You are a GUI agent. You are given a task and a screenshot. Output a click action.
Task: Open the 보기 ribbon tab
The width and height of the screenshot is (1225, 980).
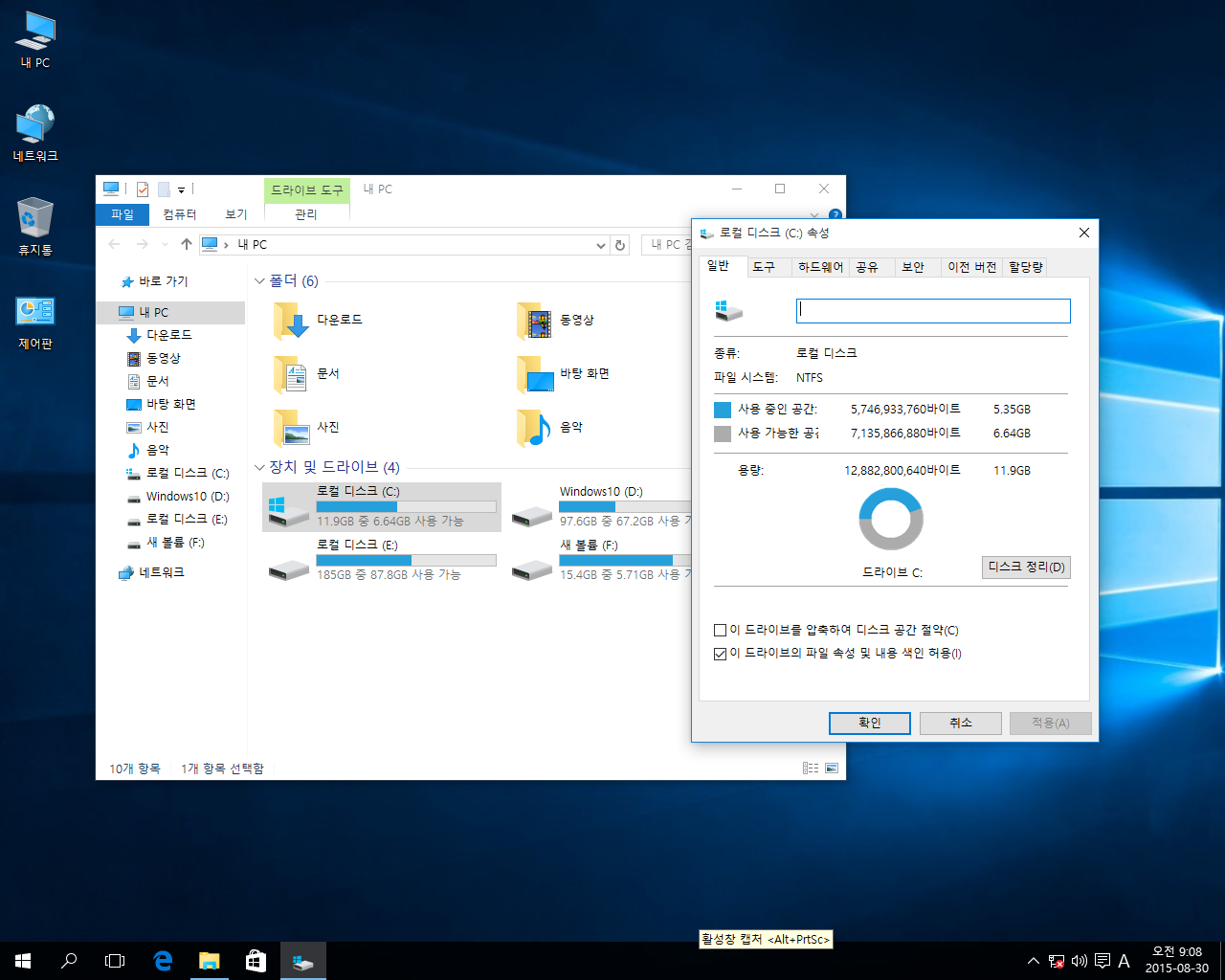coord(235,214)
